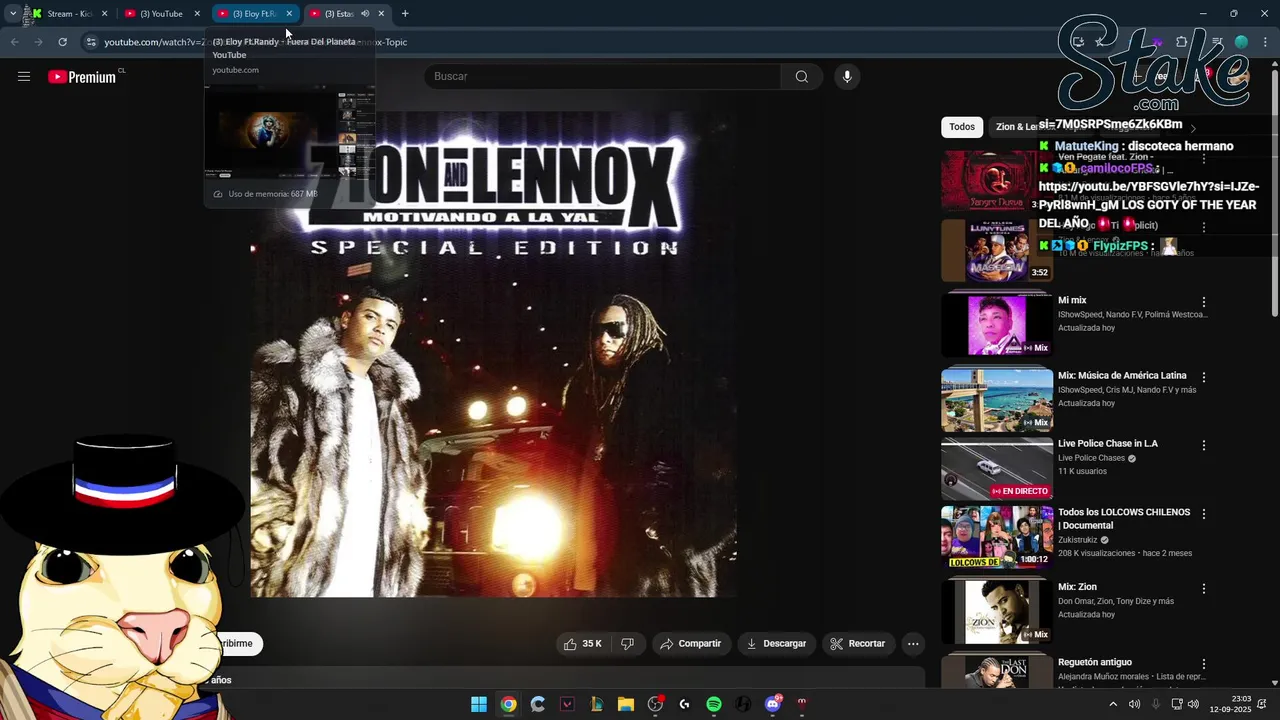
Task: Open options for Música de América Latina mix
Action: [1204, 378]
